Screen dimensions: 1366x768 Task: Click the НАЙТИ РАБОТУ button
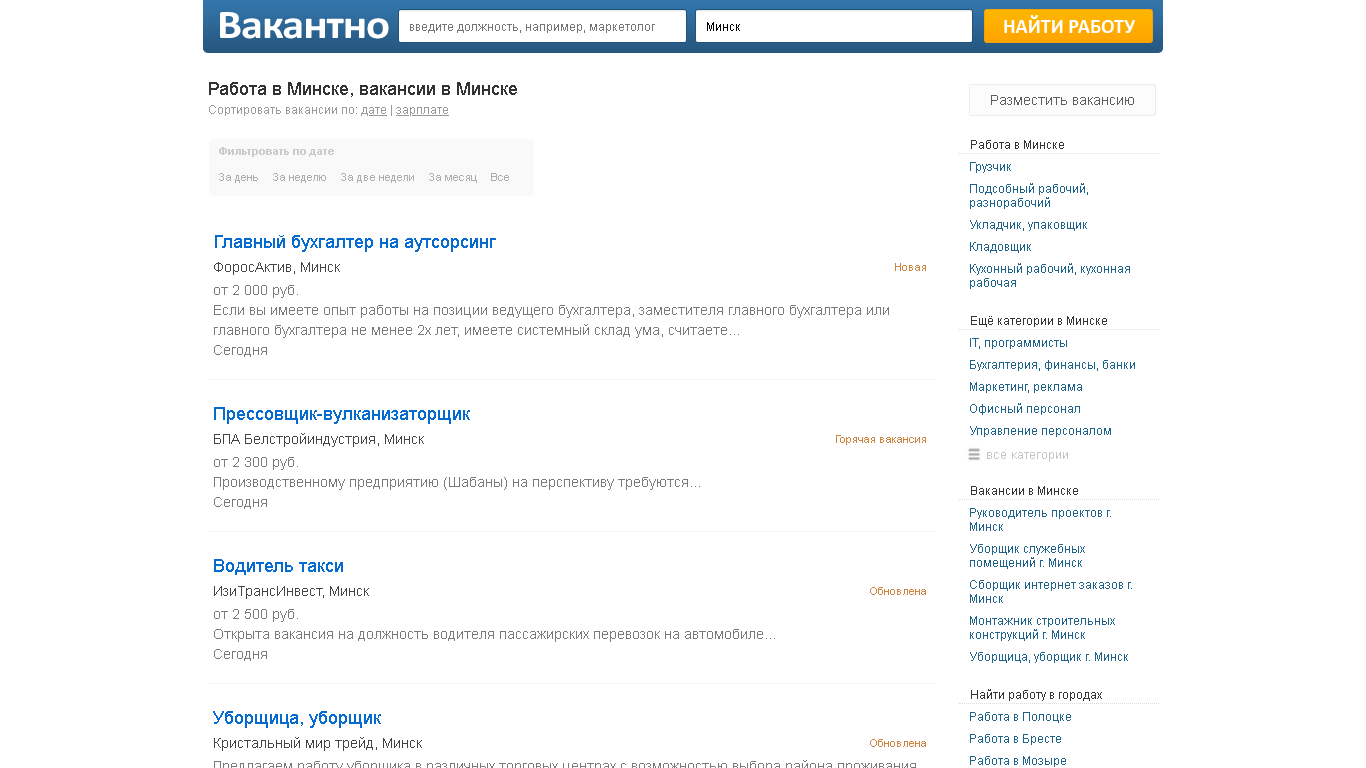click(x=1068, y=26)
